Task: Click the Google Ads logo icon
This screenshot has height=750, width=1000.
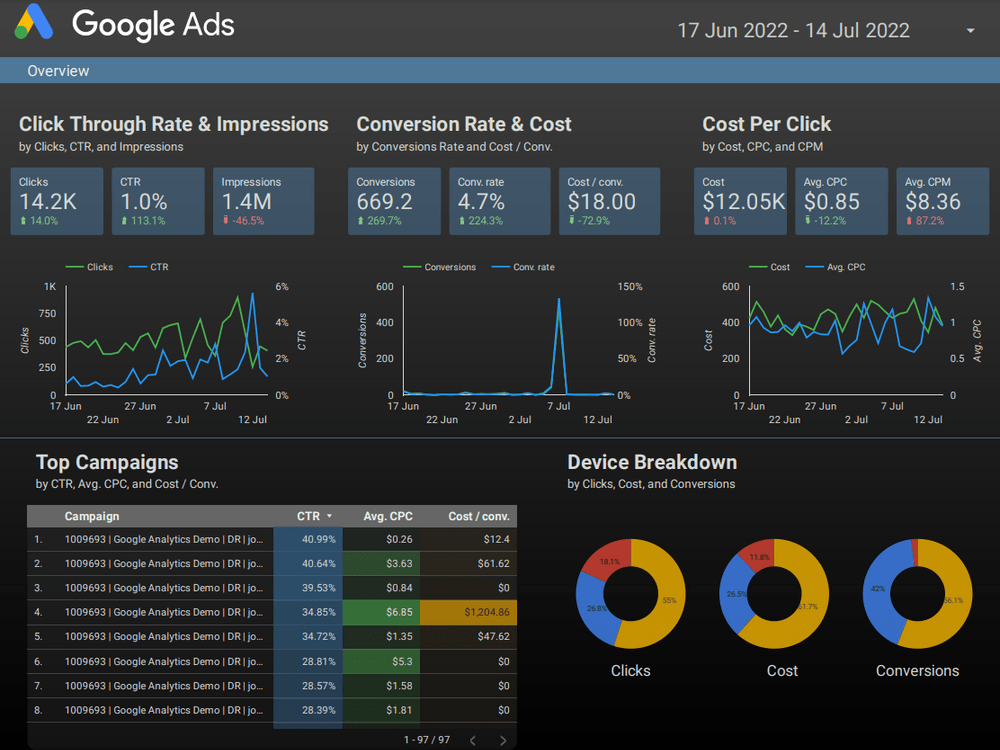Action: coord(34,22)
